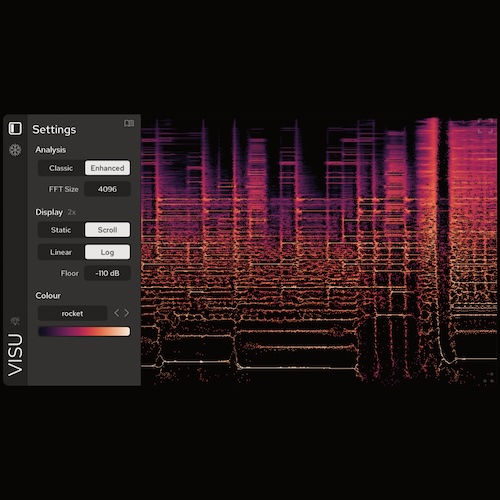Select previous colour map arrow
This screenshot has width=500, height=500.
[117, 313]
